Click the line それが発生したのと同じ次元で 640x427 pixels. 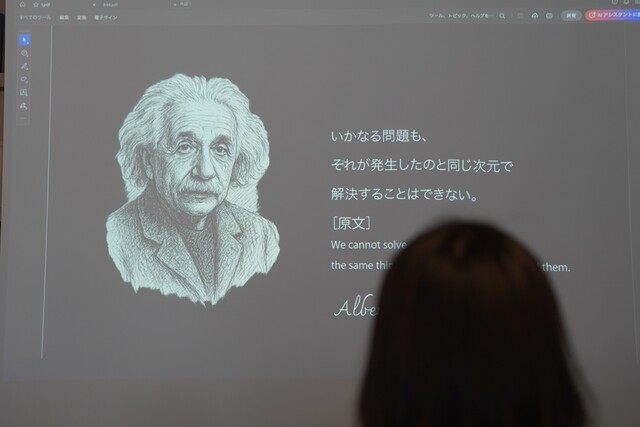[422, 165]
